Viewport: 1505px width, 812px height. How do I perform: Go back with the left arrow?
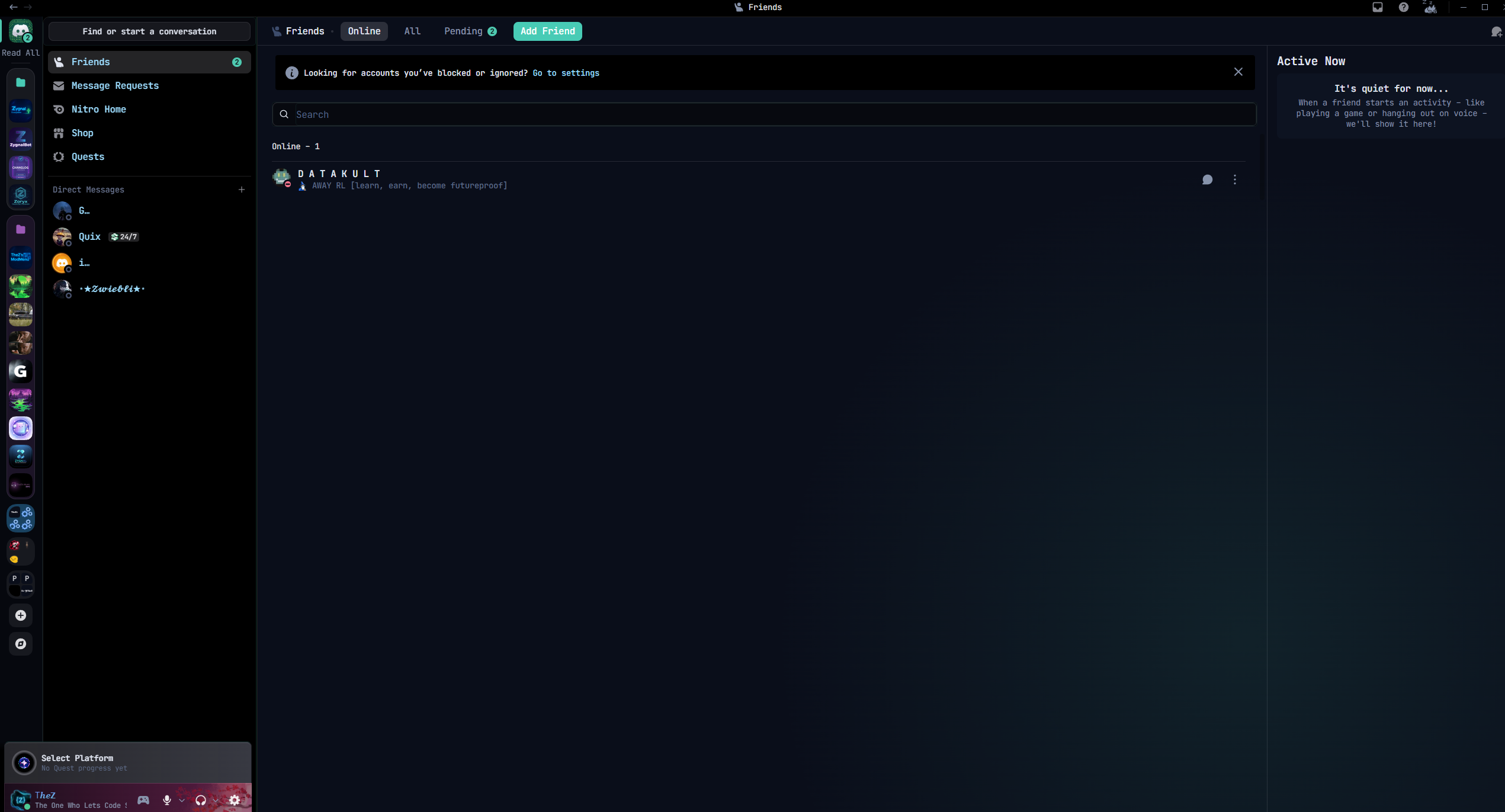click(13, 7)
